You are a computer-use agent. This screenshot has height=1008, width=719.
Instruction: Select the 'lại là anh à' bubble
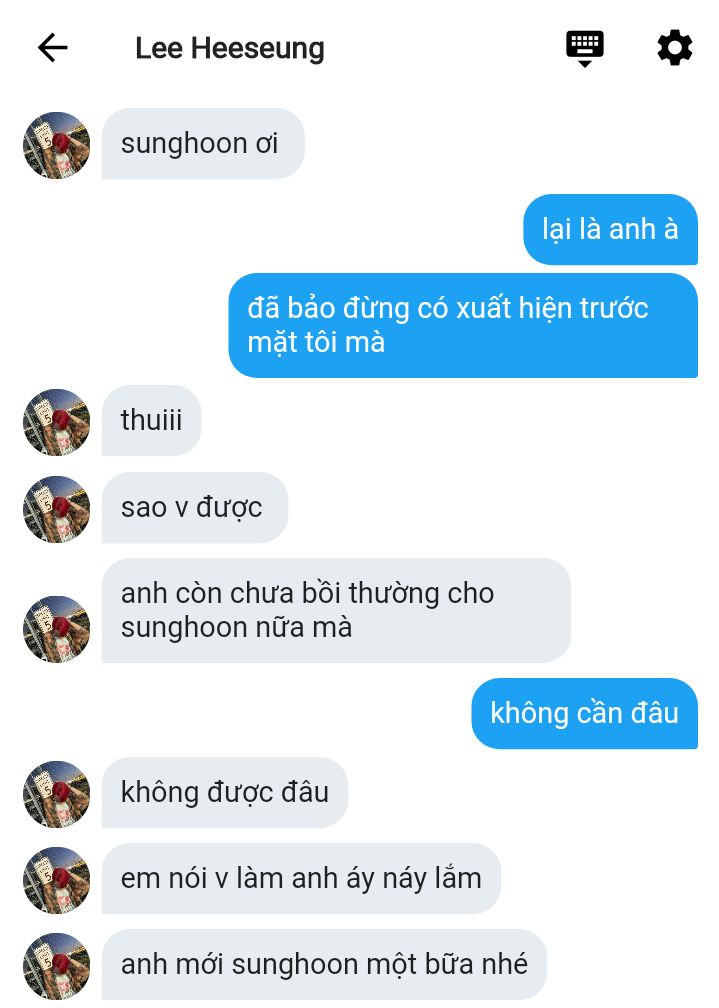click(x=610, y=230)
